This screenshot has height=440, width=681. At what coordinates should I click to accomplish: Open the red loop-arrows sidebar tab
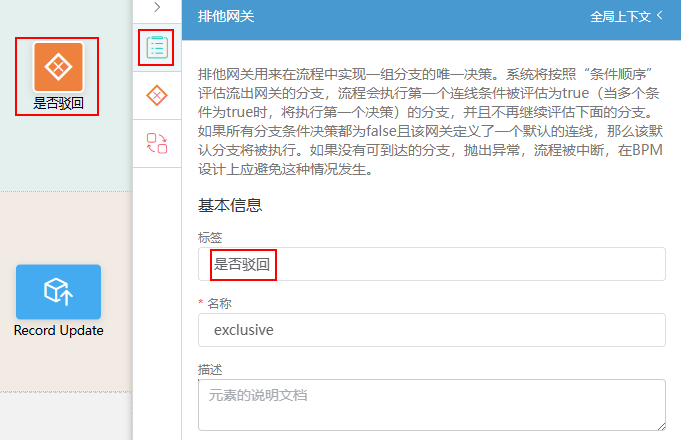pyautogui.click(x=157, y=143)
